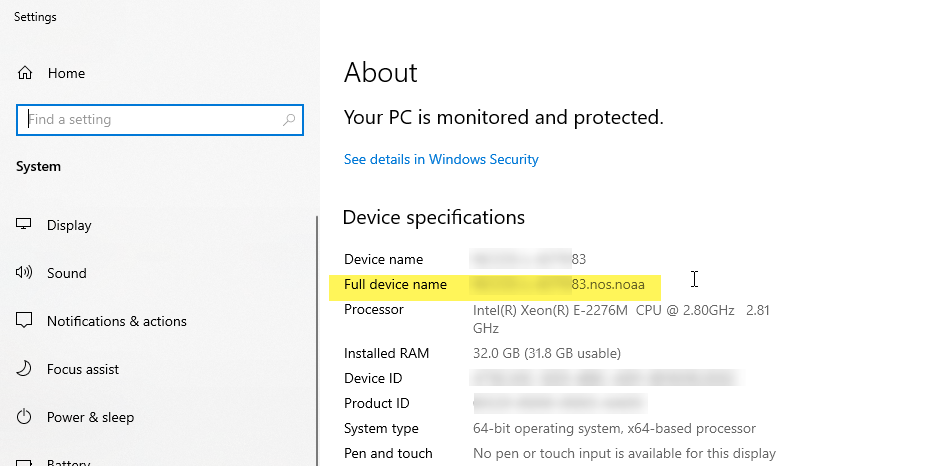Open See details in Windows Security
938x466 pixels.
441,159
